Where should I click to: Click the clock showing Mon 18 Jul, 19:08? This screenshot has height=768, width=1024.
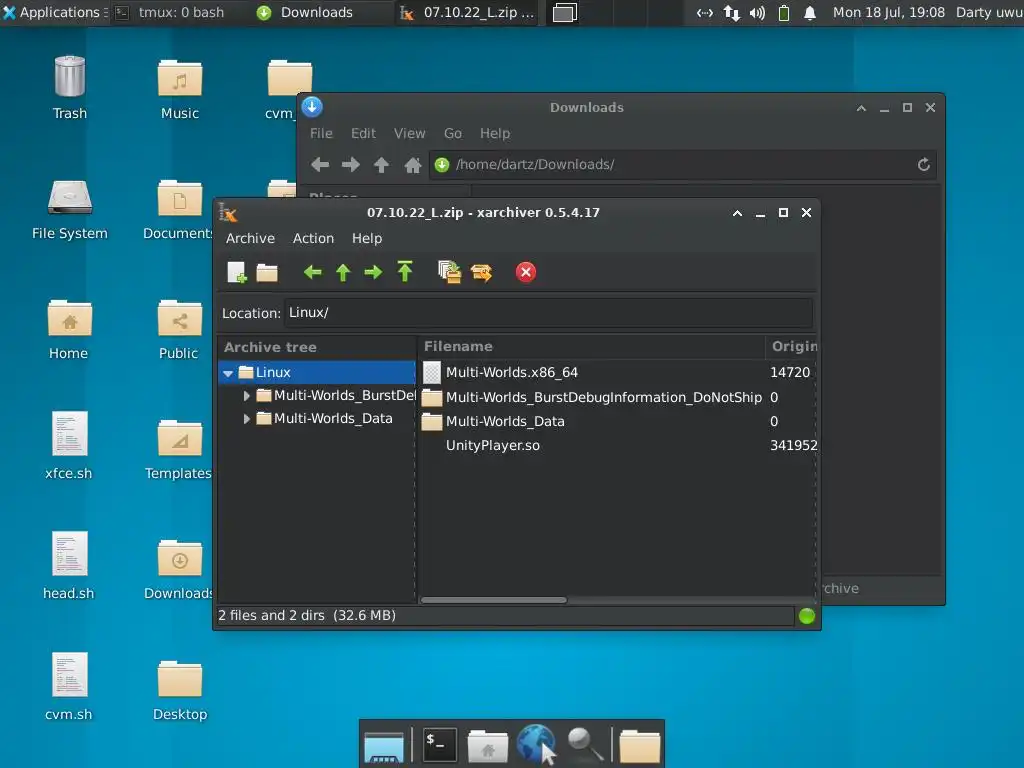[x=889, y=12]
